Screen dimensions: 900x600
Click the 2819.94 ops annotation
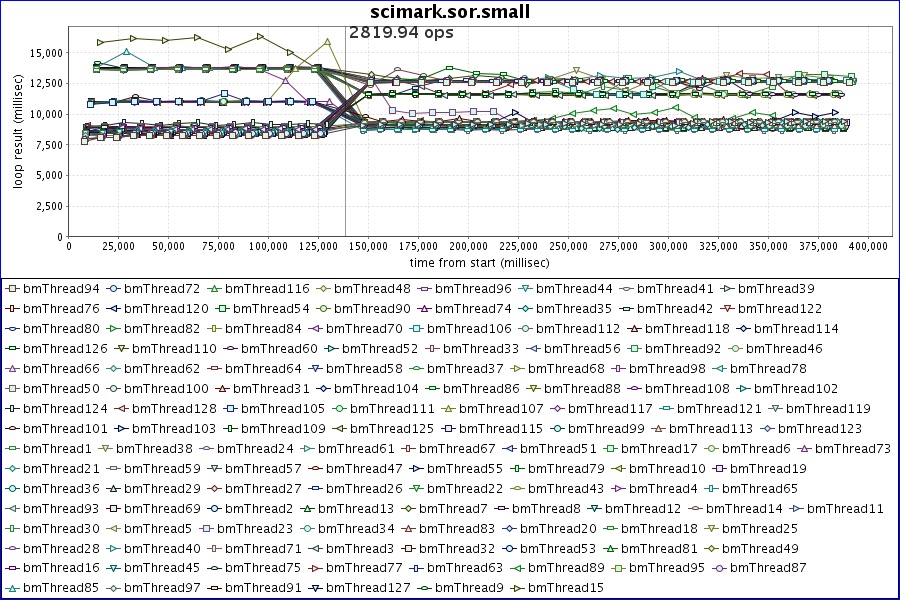(x=401, y=33)
